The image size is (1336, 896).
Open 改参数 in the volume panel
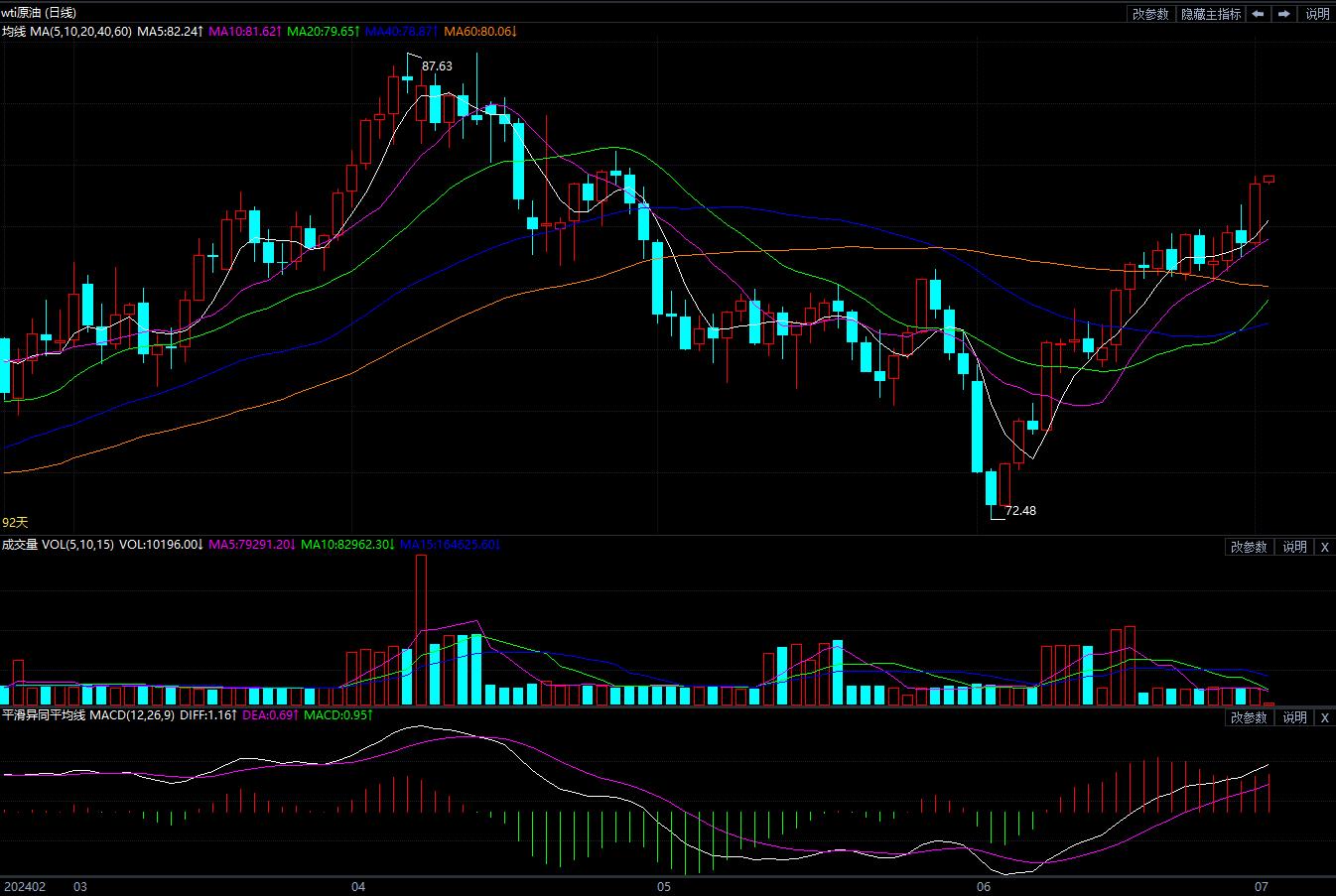point(1249,547)
